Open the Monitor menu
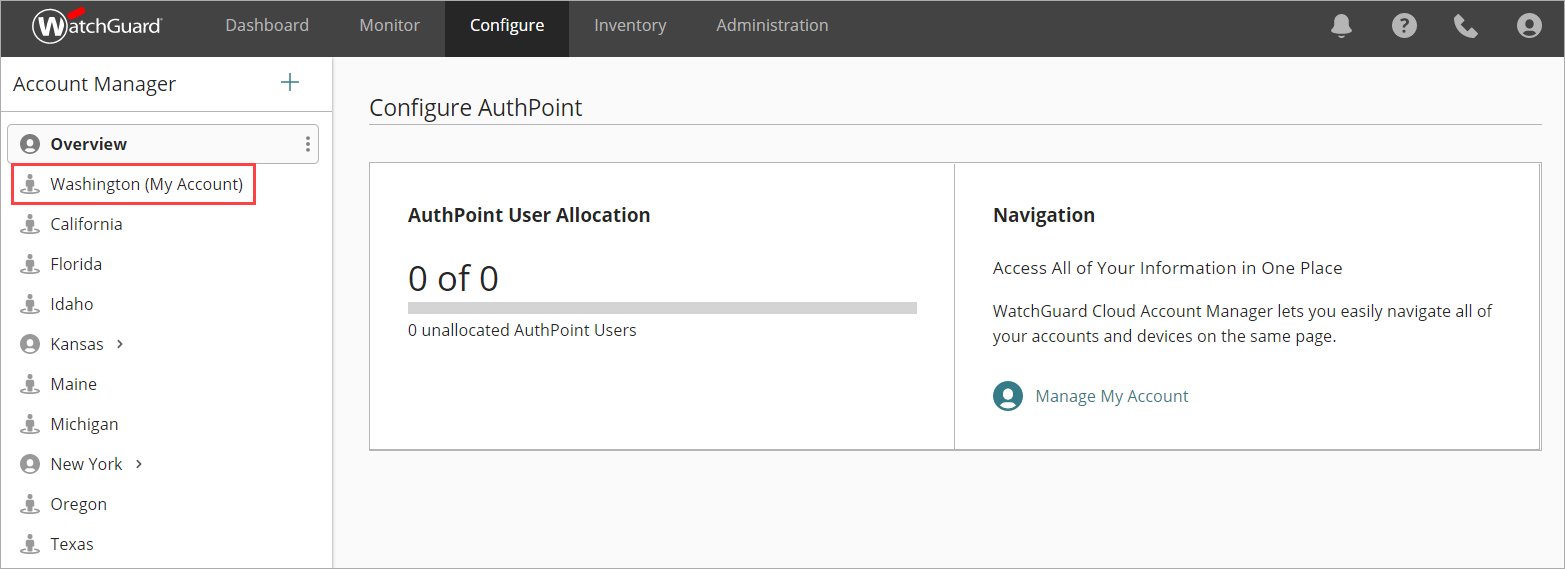The height and width of the screenshot is (569, 1565). point(389,26)
